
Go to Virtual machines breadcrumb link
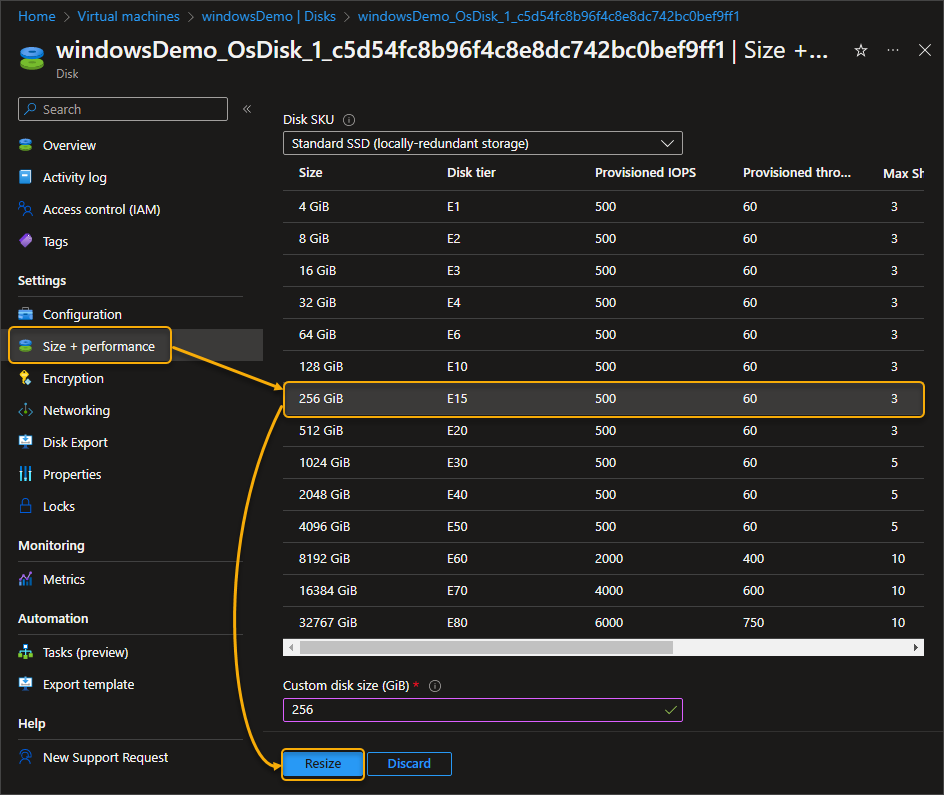128,16
